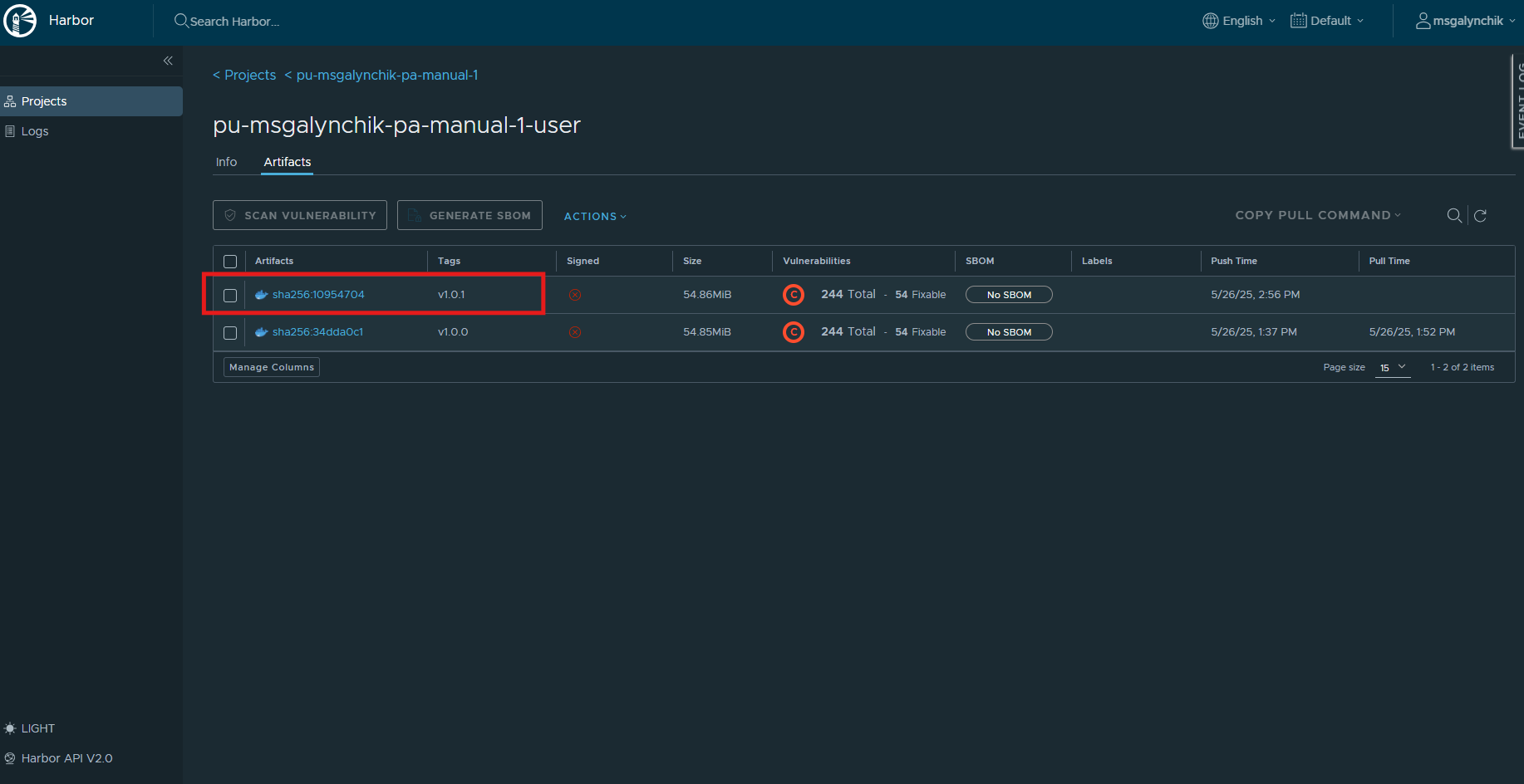Switch to the Info tab
Viewport: 1524px width, 784px height.
coord(226,162)
